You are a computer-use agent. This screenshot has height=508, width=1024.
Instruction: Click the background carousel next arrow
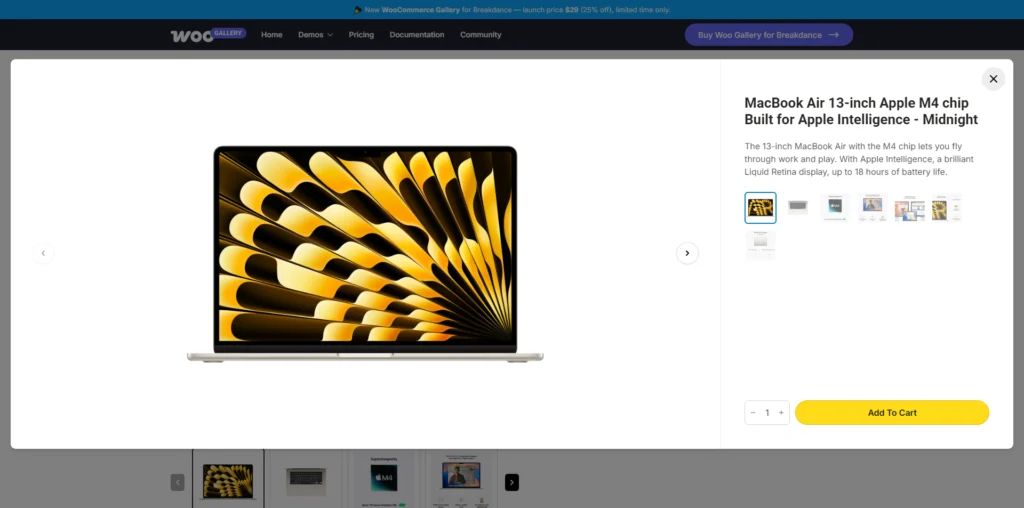pos(512,483)
